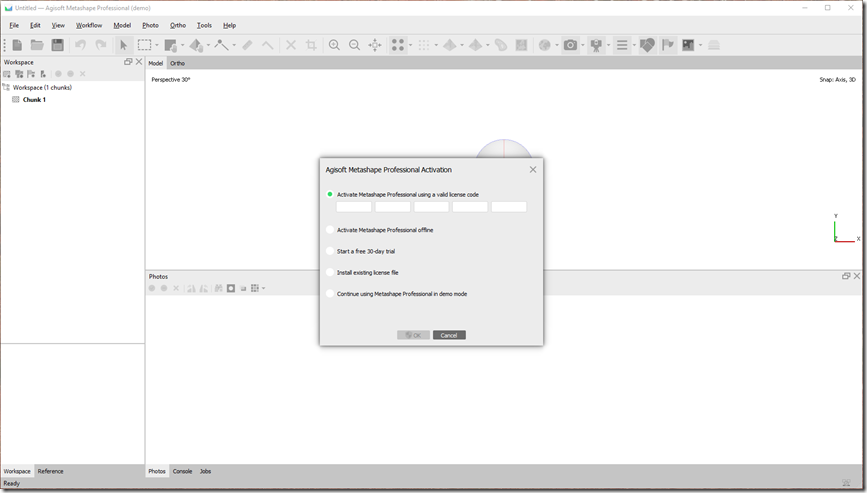867x493 pixels.
Task: Save the project using the floppy disk icon
Action: 58,45
